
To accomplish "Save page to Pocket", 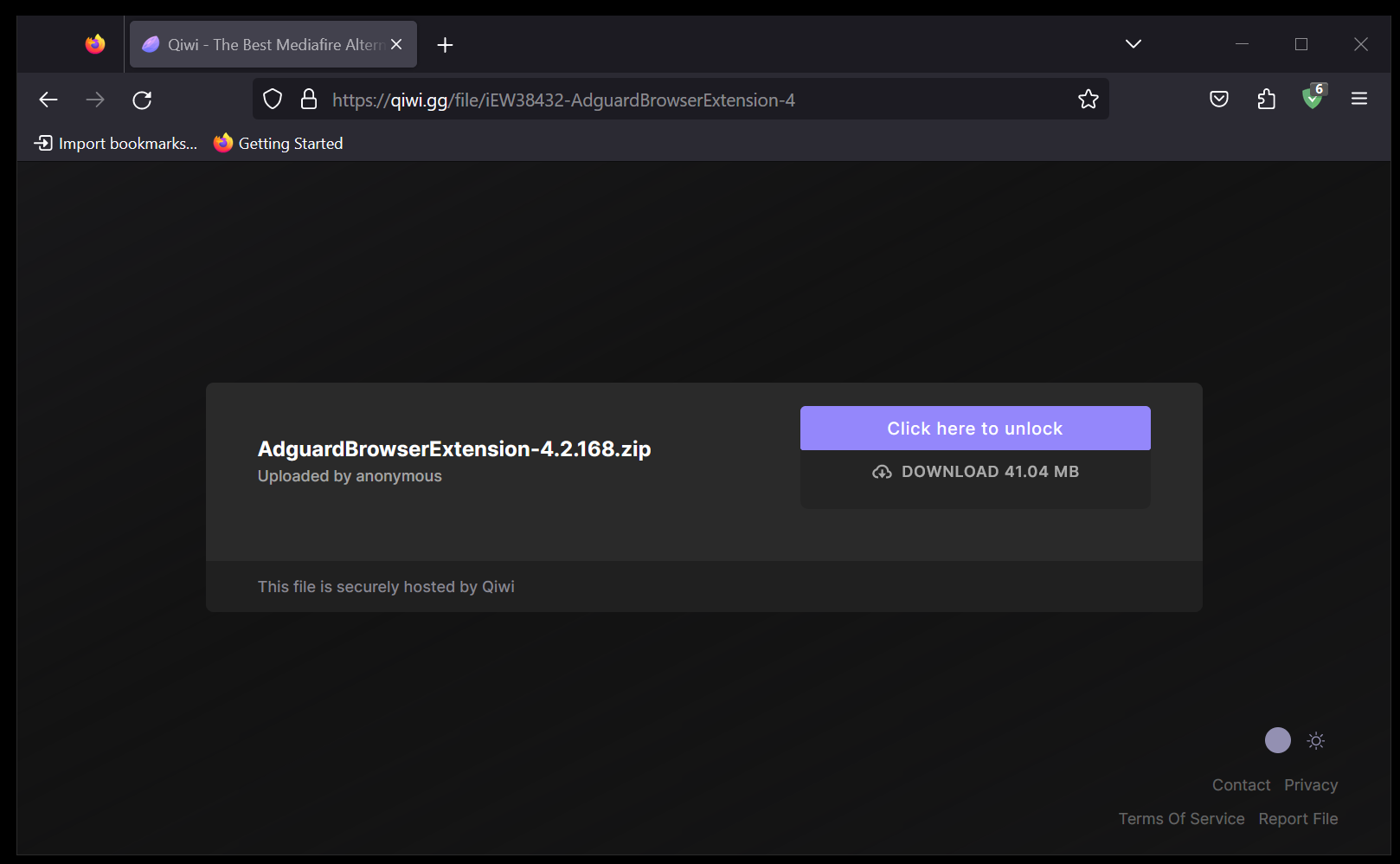I will tap(1218, 99).
